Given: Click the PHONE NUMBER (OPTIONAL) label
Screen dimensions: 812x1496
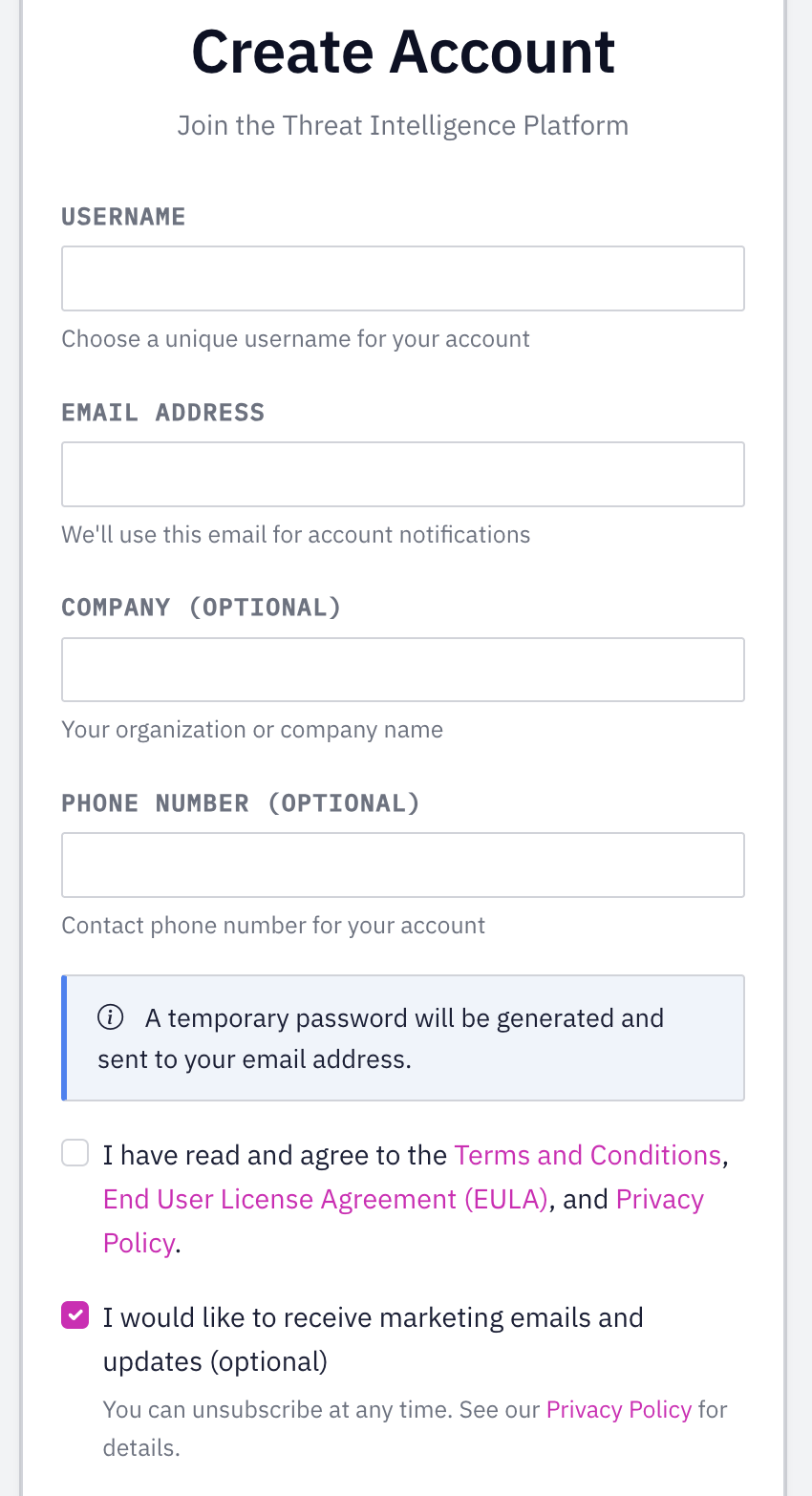Looking at the screenshot, I should pos(240,803).
